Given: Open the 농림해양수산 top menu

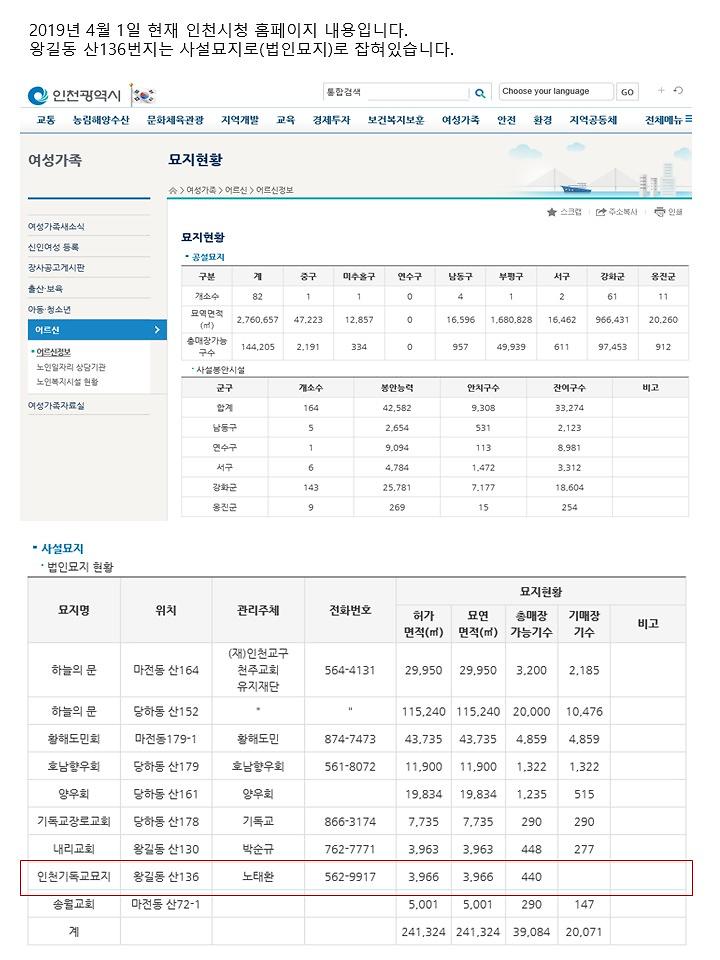Looking at the screenshot, I should (x=101, y=120).
